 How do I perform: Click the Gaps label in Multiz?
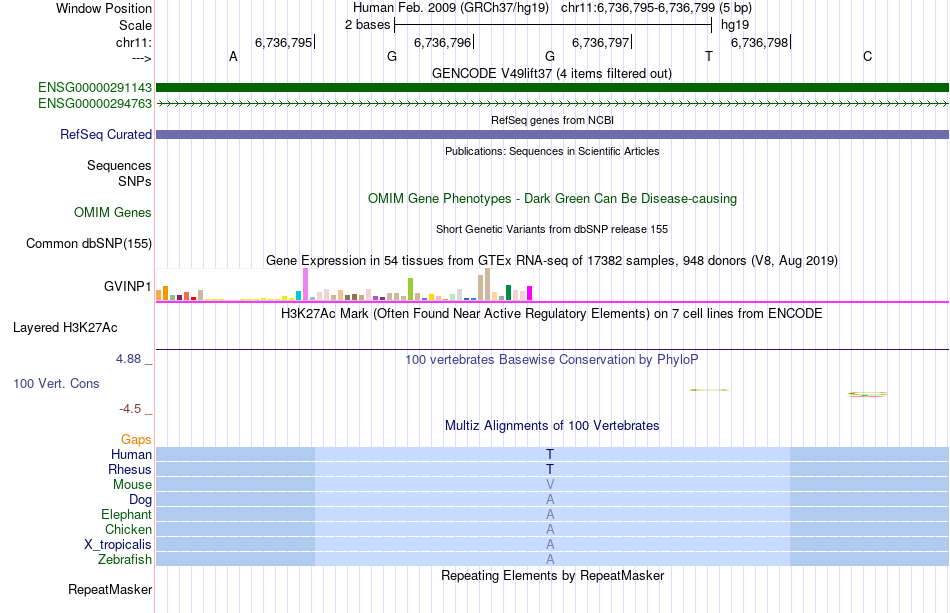pyautogui.click(x=136, y=440)
